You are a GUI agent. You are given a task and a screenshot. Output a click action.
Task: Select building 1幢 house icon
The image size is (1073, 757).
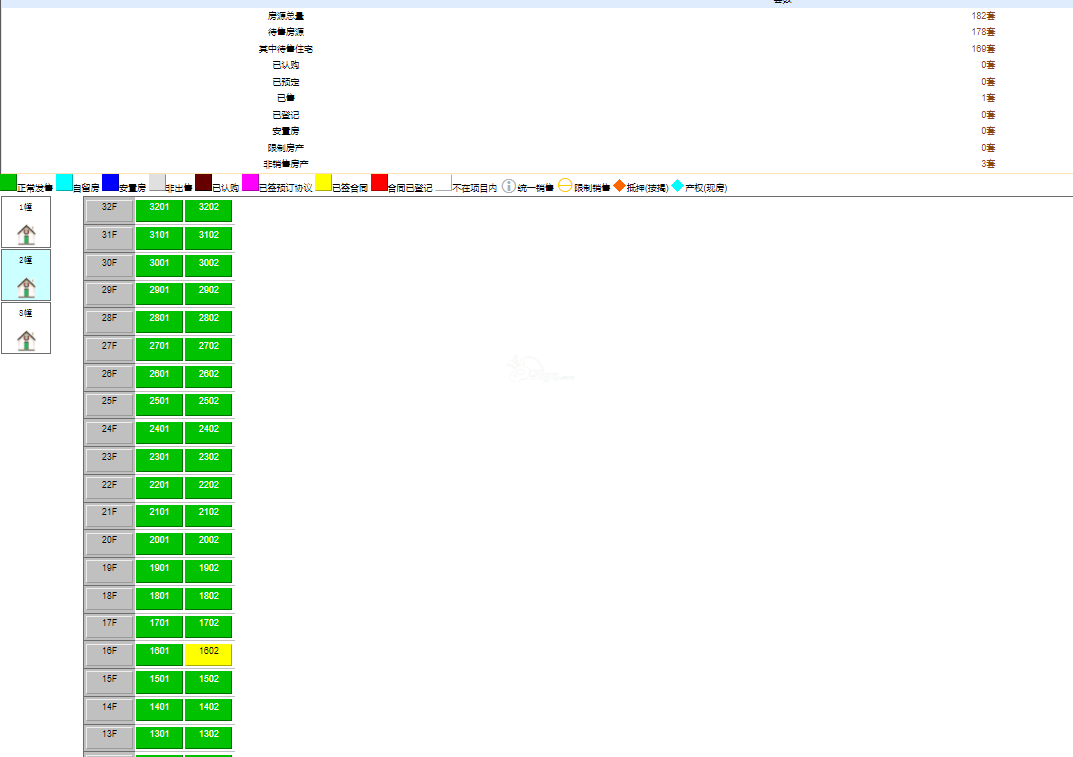point(26,233)
